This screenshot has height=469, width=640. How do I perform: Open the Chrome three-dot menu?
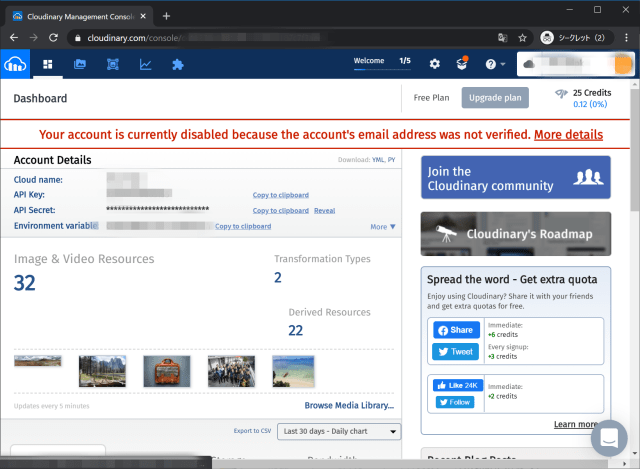pyautogui.click(x=627, y=38)
